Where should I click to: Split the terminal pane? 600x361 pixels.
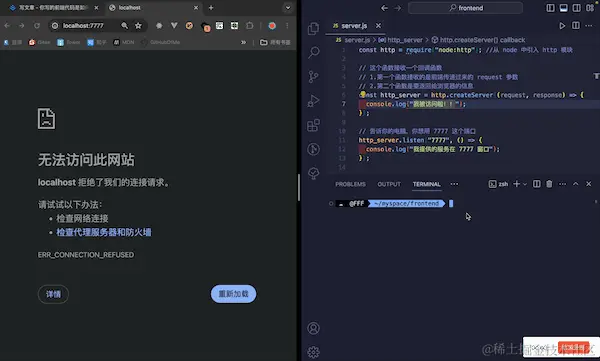point(536,184)
